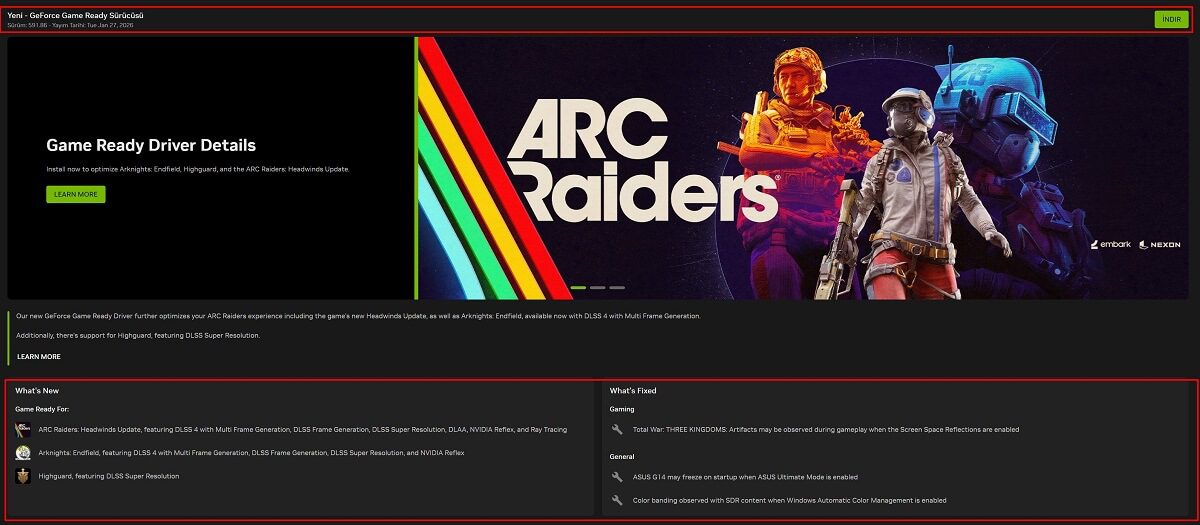Select the Yeni - GeForce Game Ready Sürücüsü header

pos(75,16)
